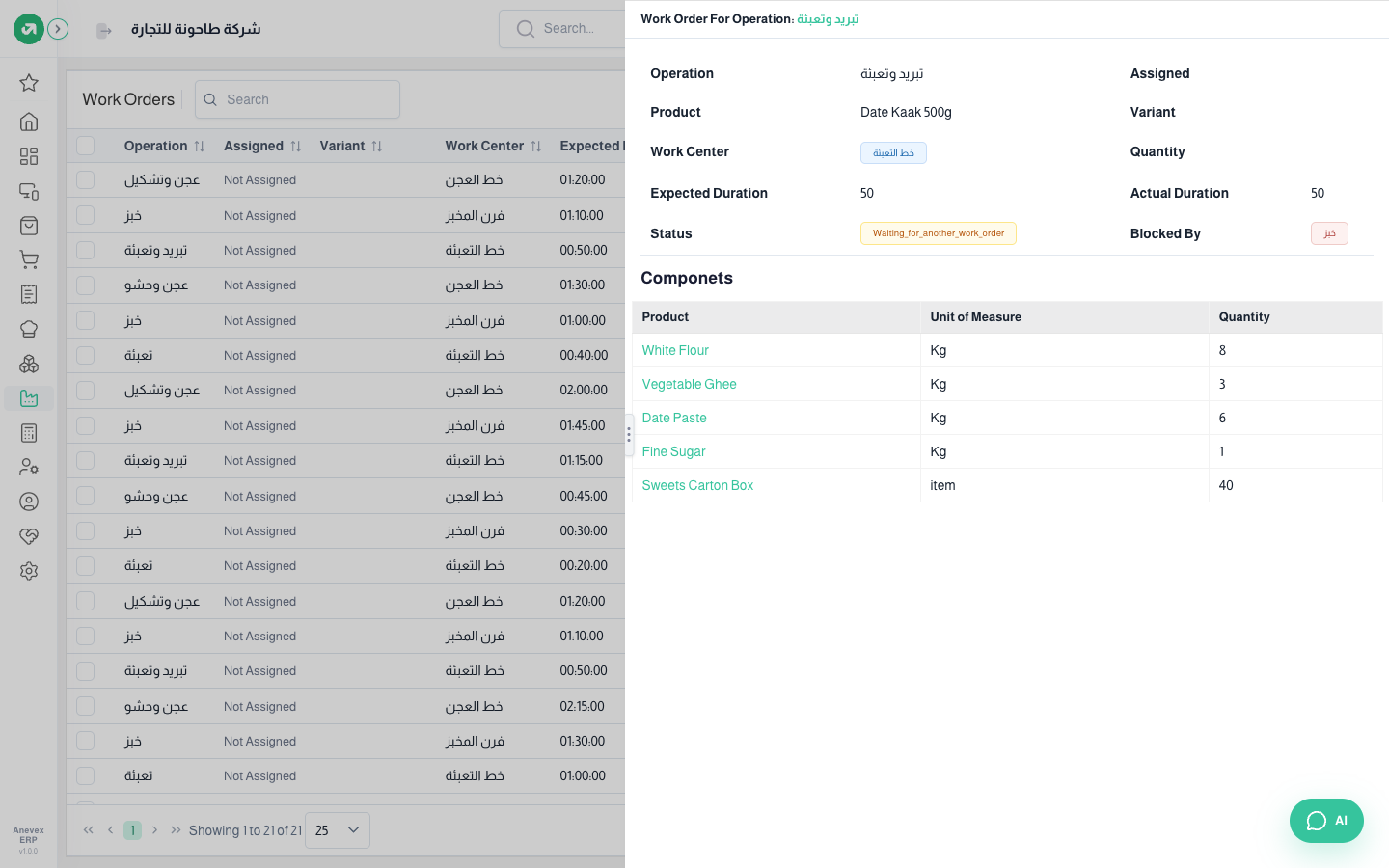
Task: Click the blue Work Center badge in the details
Action: point(893,152)
